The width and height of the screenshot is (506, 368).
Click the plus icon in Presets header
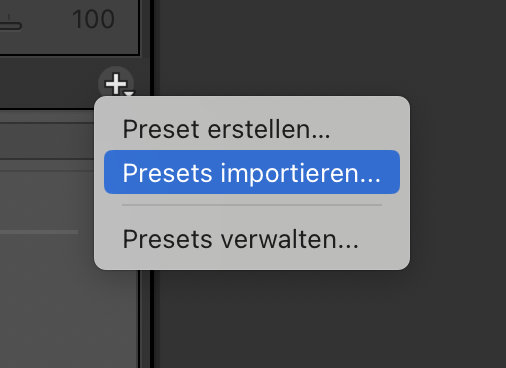(x=116, y=84)
